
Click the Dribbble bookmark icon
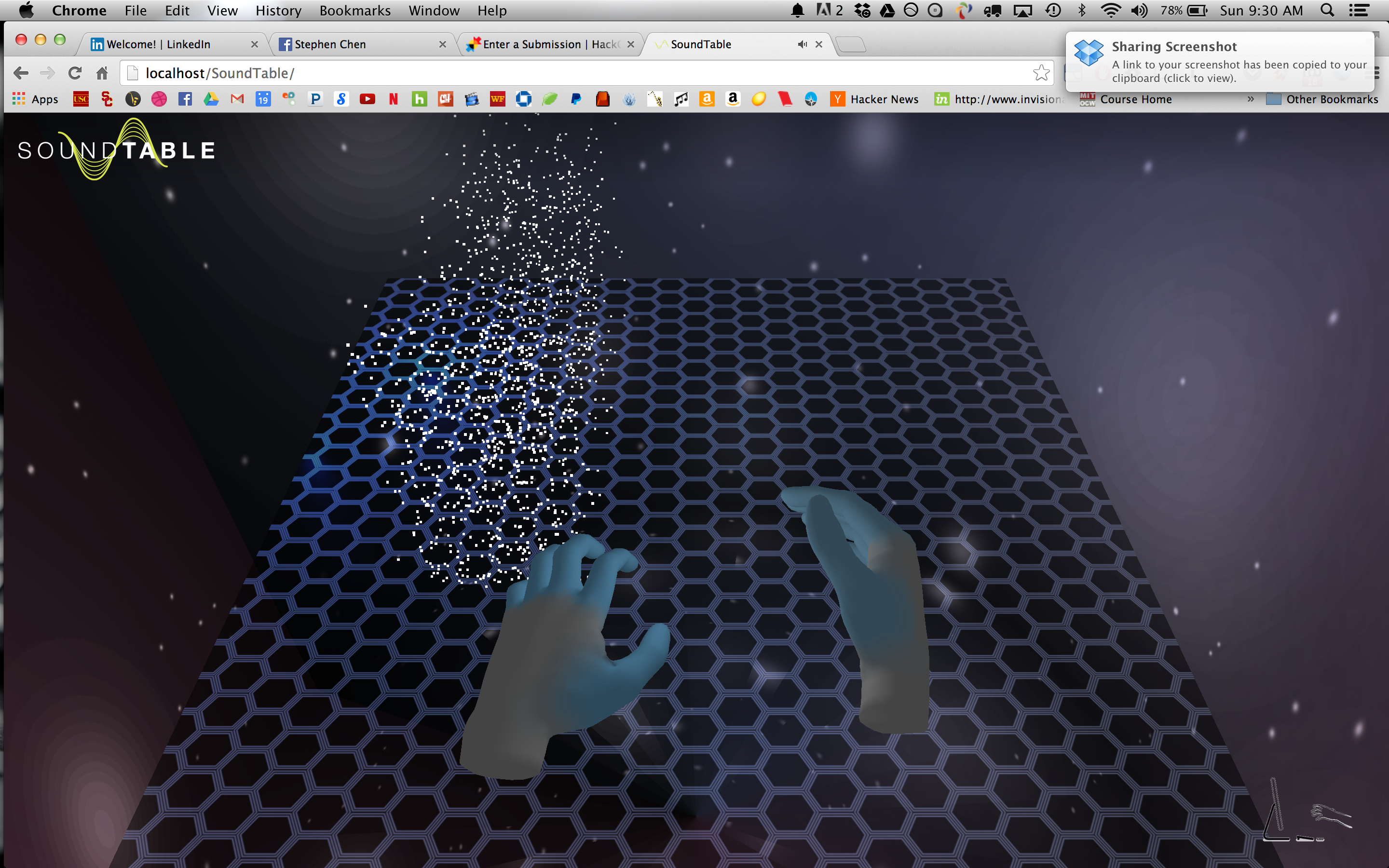coord(159,99)
